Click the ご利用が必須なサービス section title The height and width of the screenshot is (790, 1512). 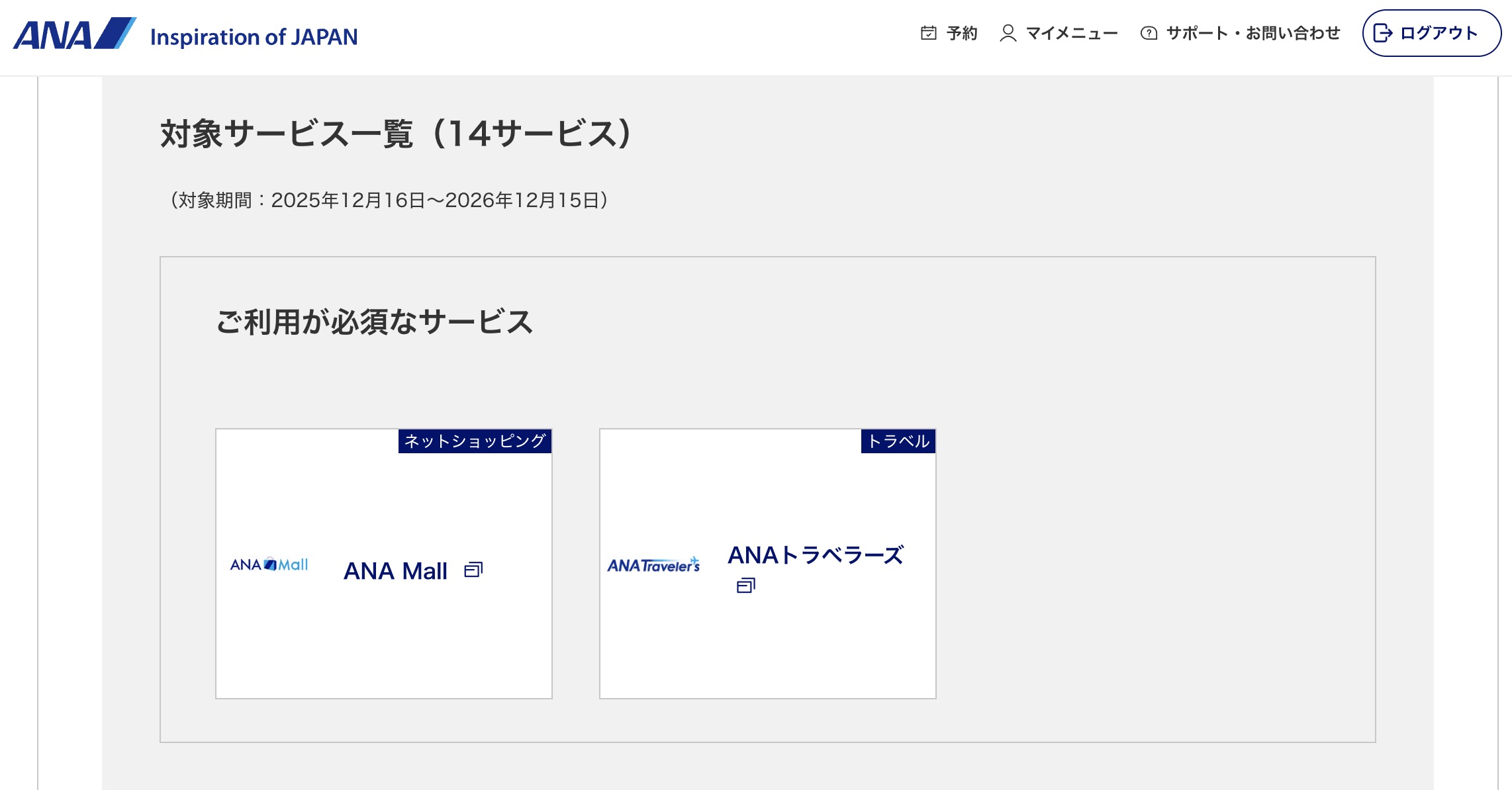click(x=375, y=322)
